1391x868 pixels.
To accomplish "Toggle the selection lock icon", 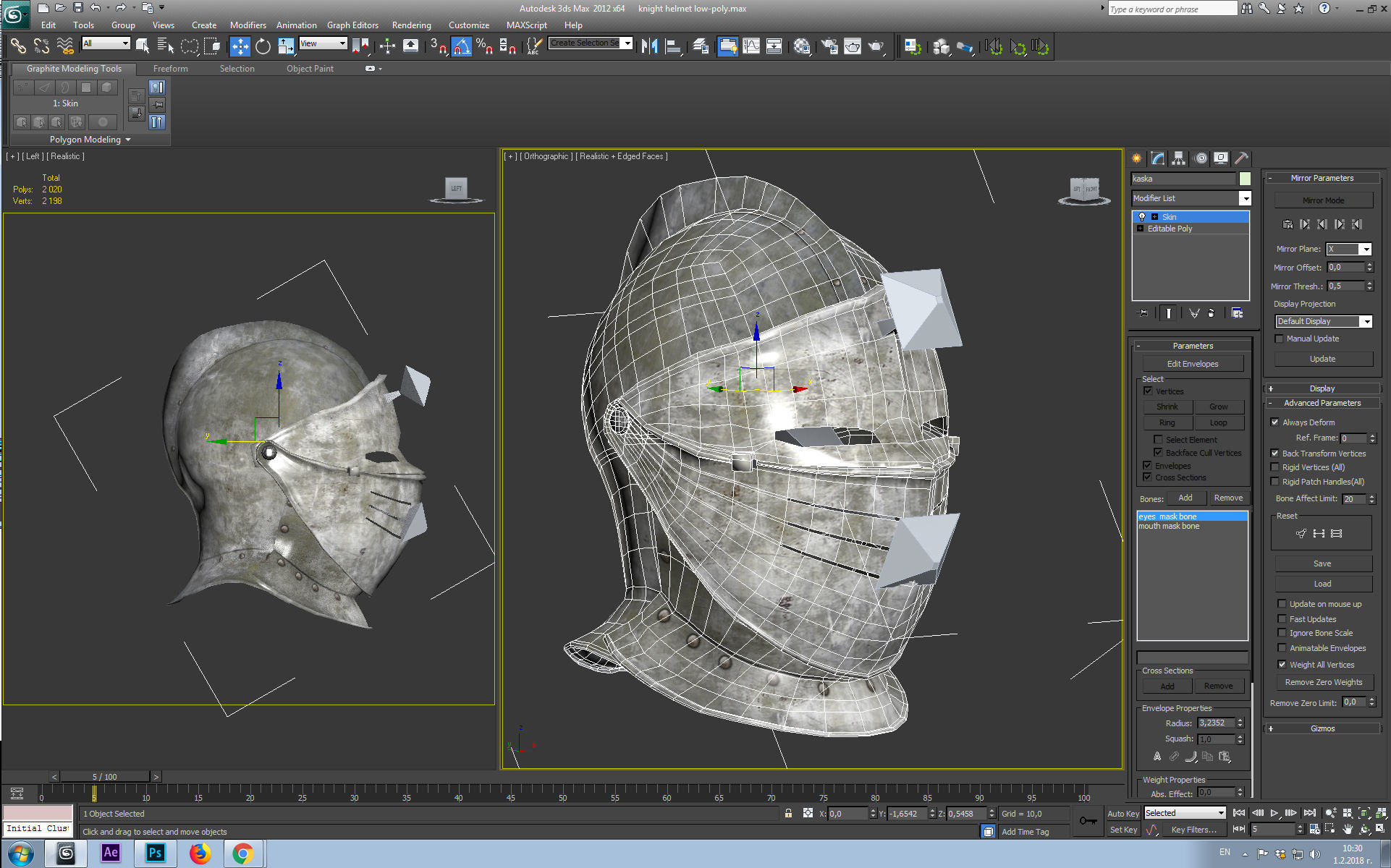I will point(788,814).
